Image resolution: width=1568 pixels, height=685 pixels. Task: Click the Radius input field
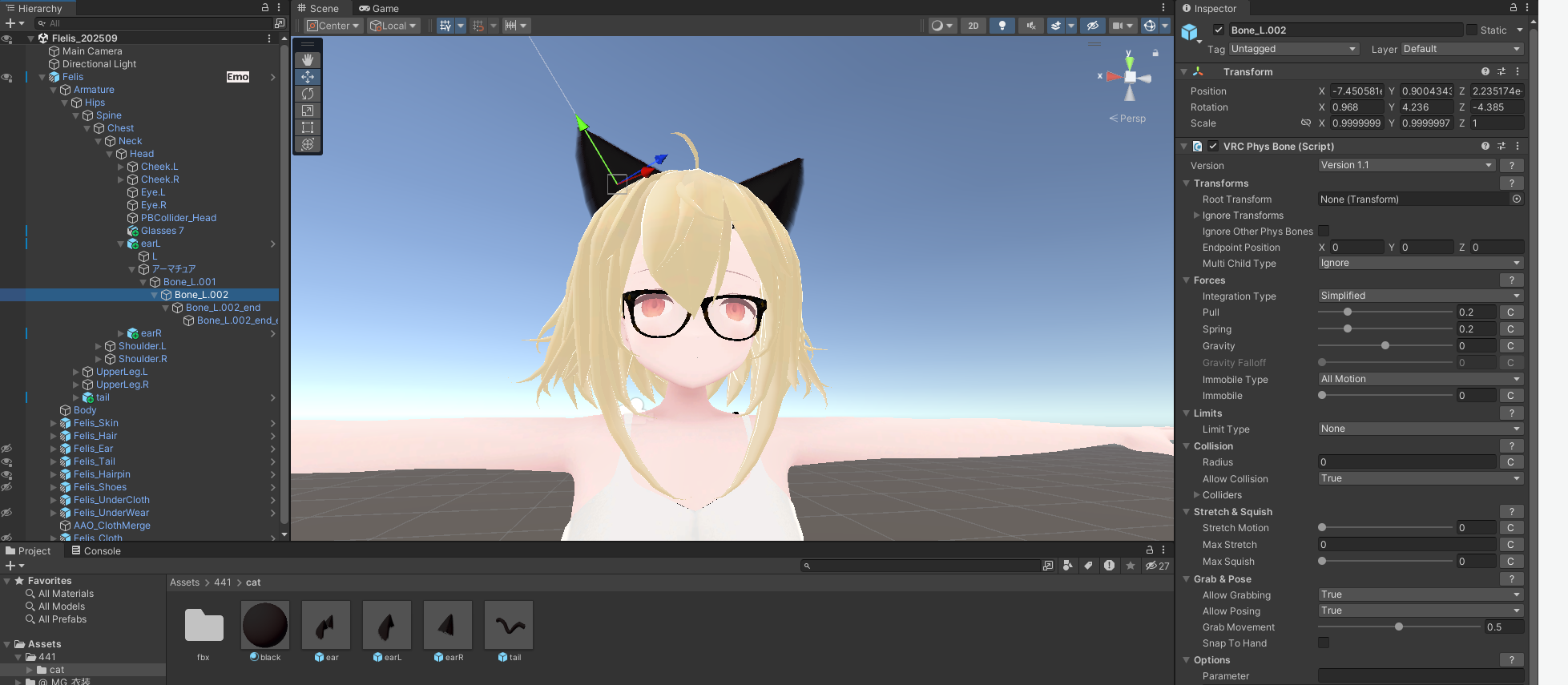point(1407,462)
